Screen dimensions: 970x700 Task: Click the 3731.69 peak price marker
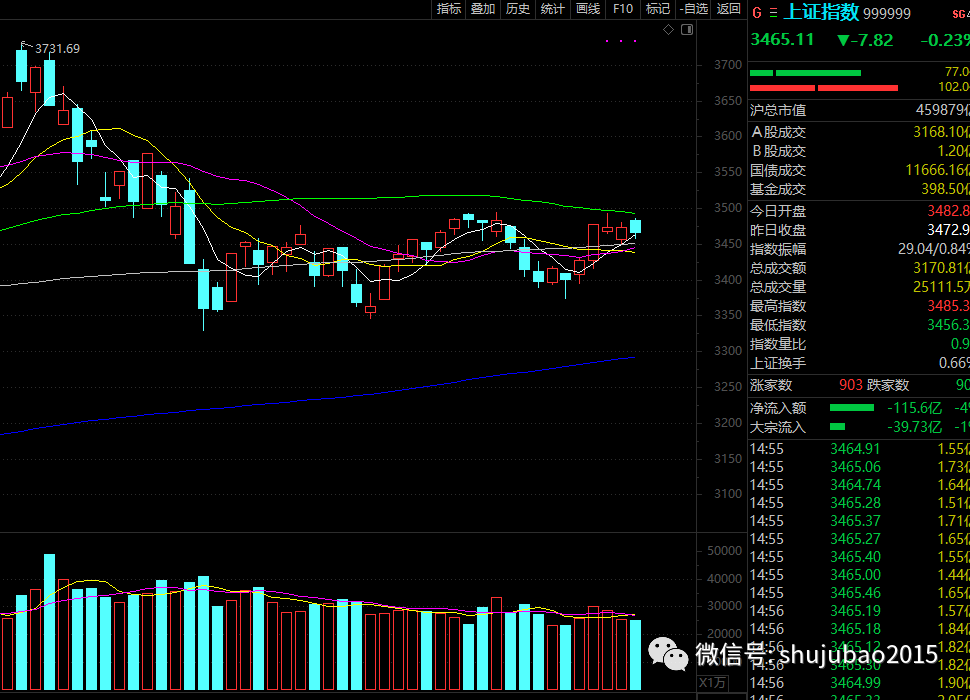(56, 48)
